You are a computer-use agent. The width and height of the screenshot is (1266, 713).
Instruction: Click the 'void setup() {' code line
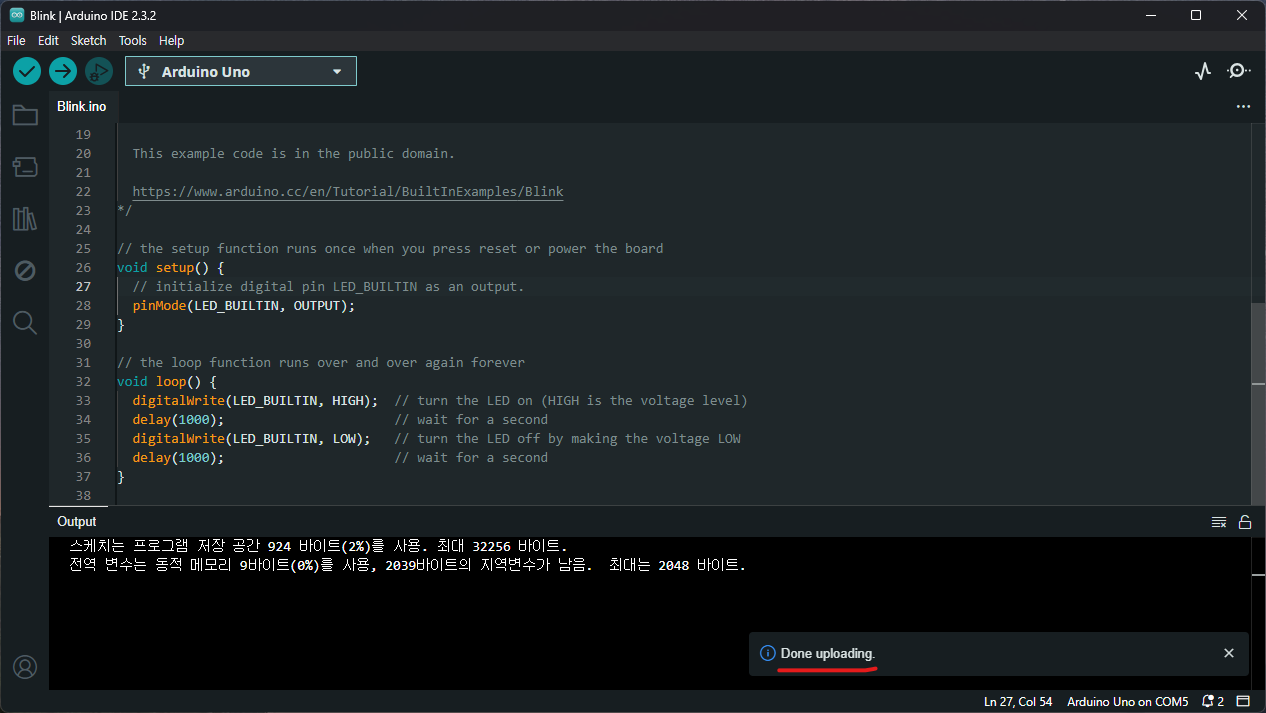(x=171, y=267)
